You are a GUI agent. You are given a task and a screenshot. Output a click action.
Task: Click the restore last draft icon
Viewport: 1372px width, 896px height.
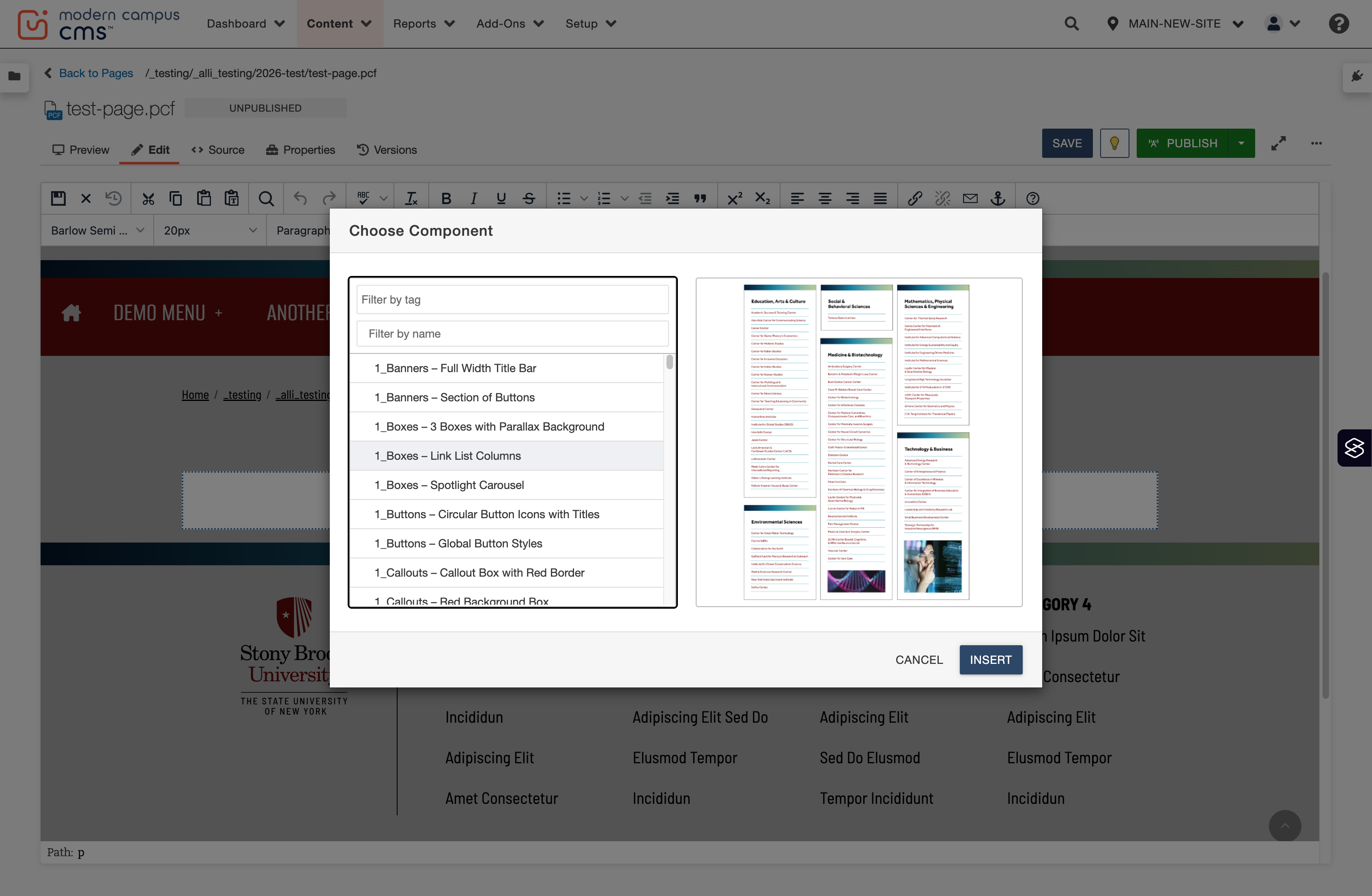click(114, 198)
